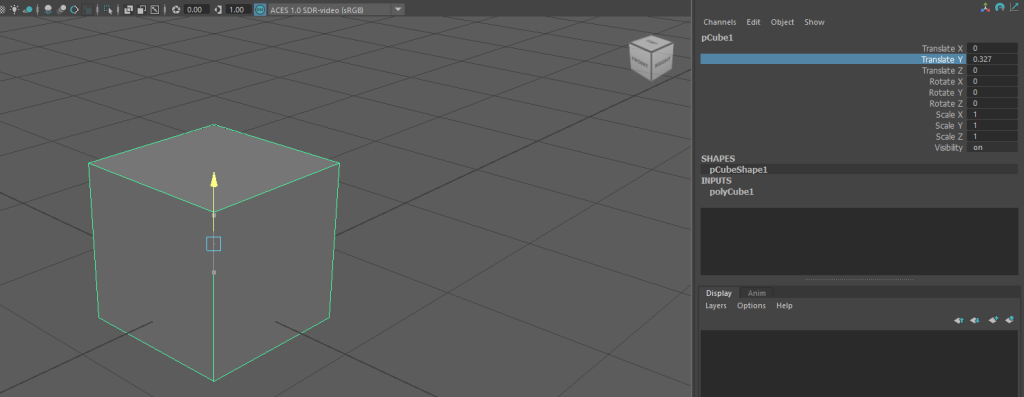The width and height of the screenshot is (1024, 397).
Task: Select the Rotate X channel label
Action: tap(946, 82)
